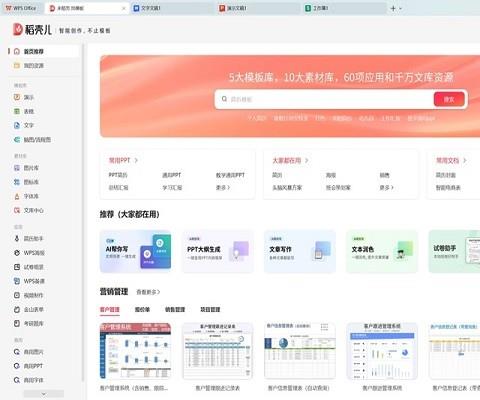This screenshot has width=480, height=400.
Task: Select 销售管理 sub-tab
Action: click(175, 310)
